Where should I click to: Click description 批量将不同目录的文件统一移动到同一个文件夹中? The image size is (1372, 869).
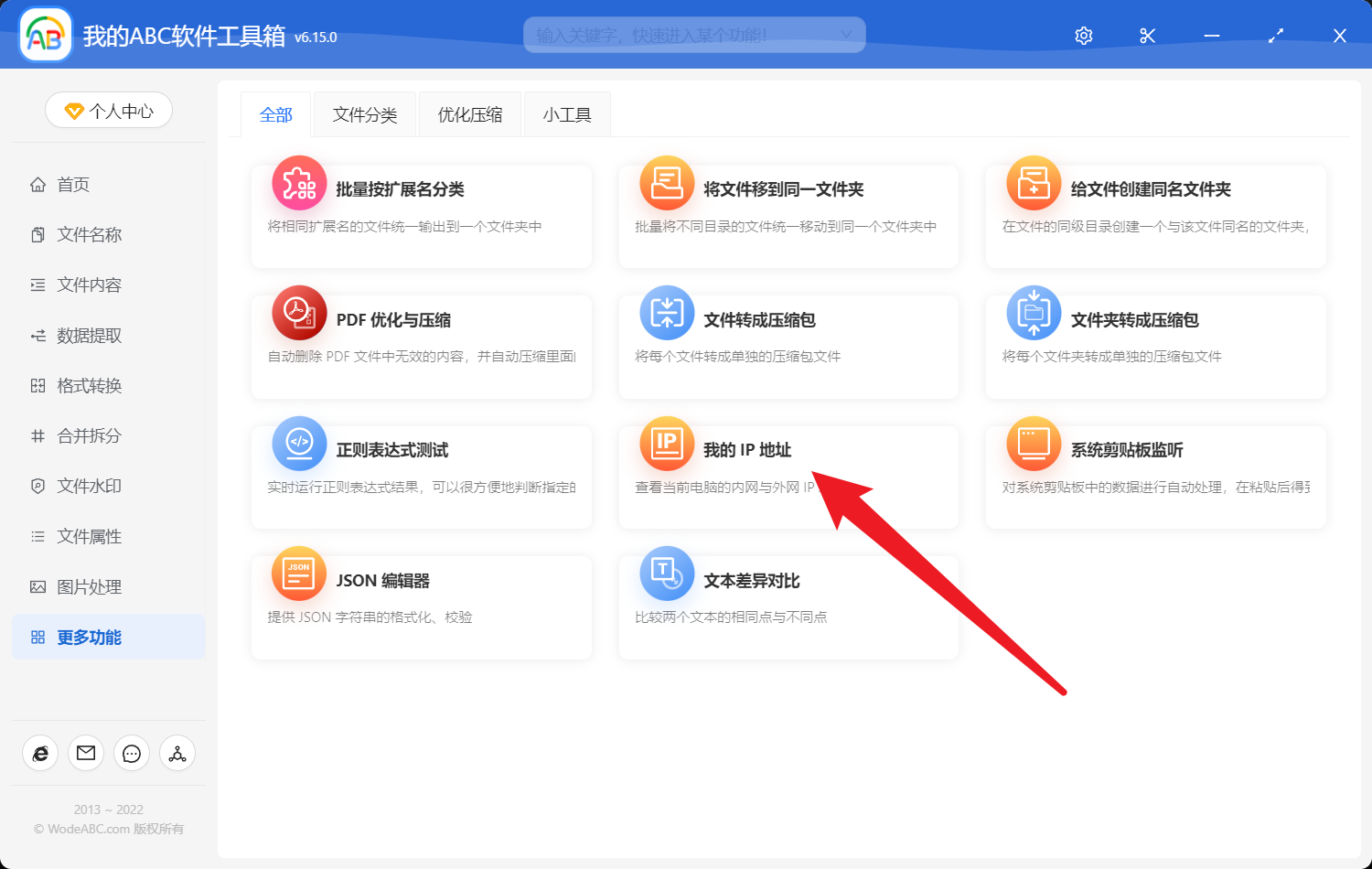[786, 227]
